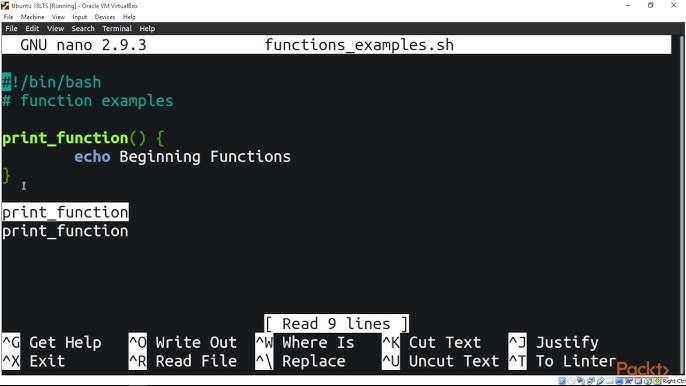Open the terminal Edit menu
Viewport: 686px width, 386px height.
(x=32, y=28)
